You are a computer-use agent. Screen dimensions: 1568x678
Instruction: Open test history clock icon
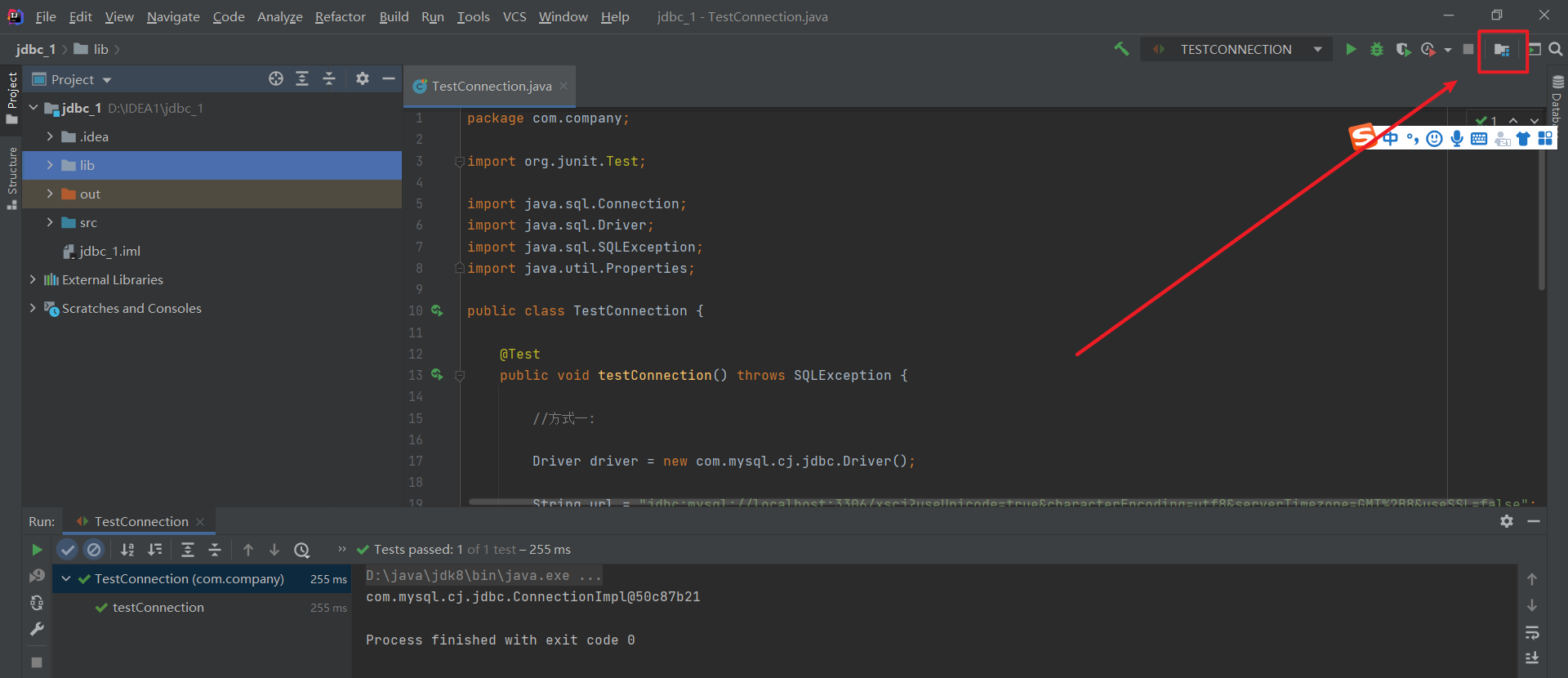pos(302,550)
